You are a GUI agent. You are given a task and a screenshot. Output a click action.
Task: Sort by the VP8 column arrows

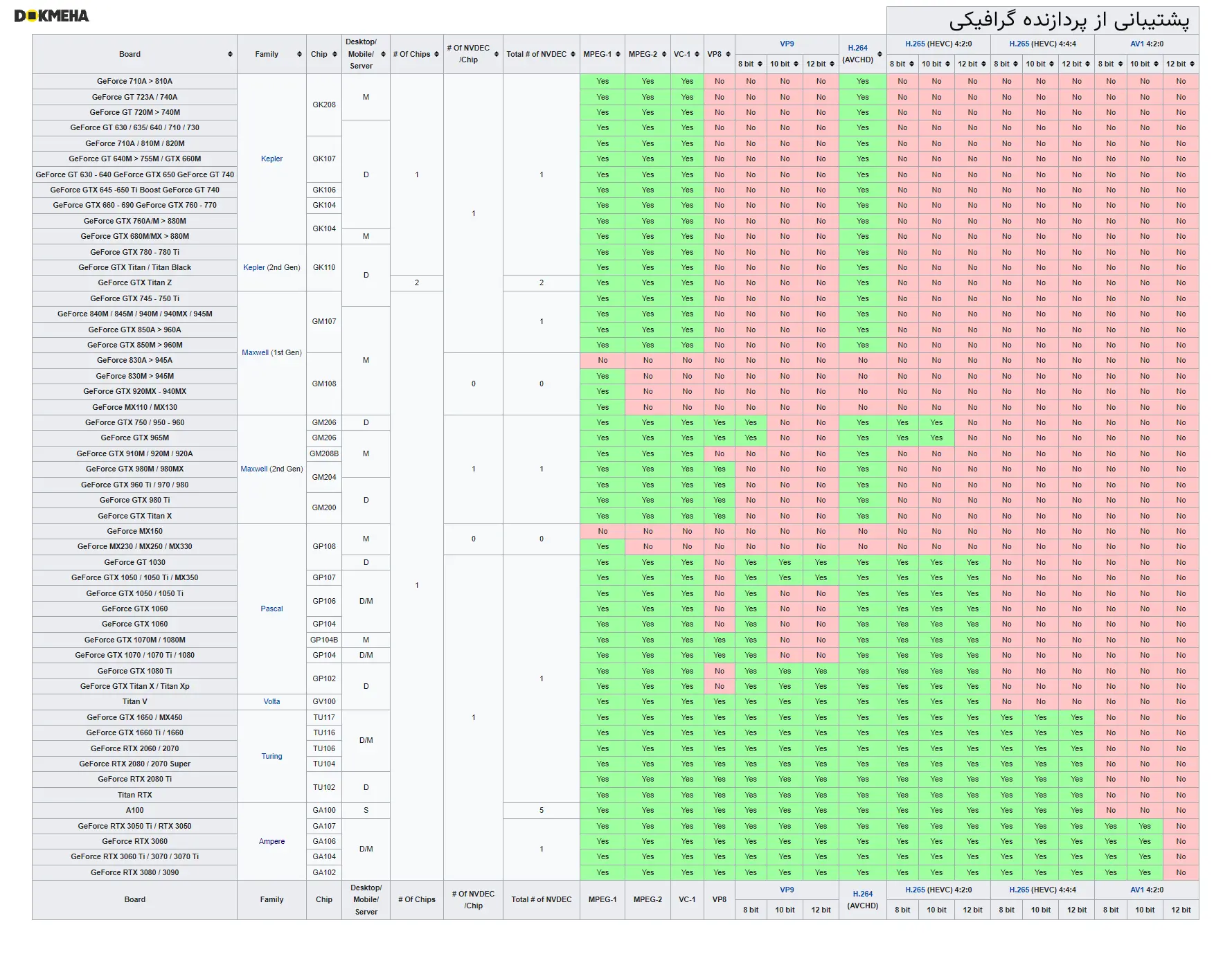pyautogui.click(x=728, y=54)
